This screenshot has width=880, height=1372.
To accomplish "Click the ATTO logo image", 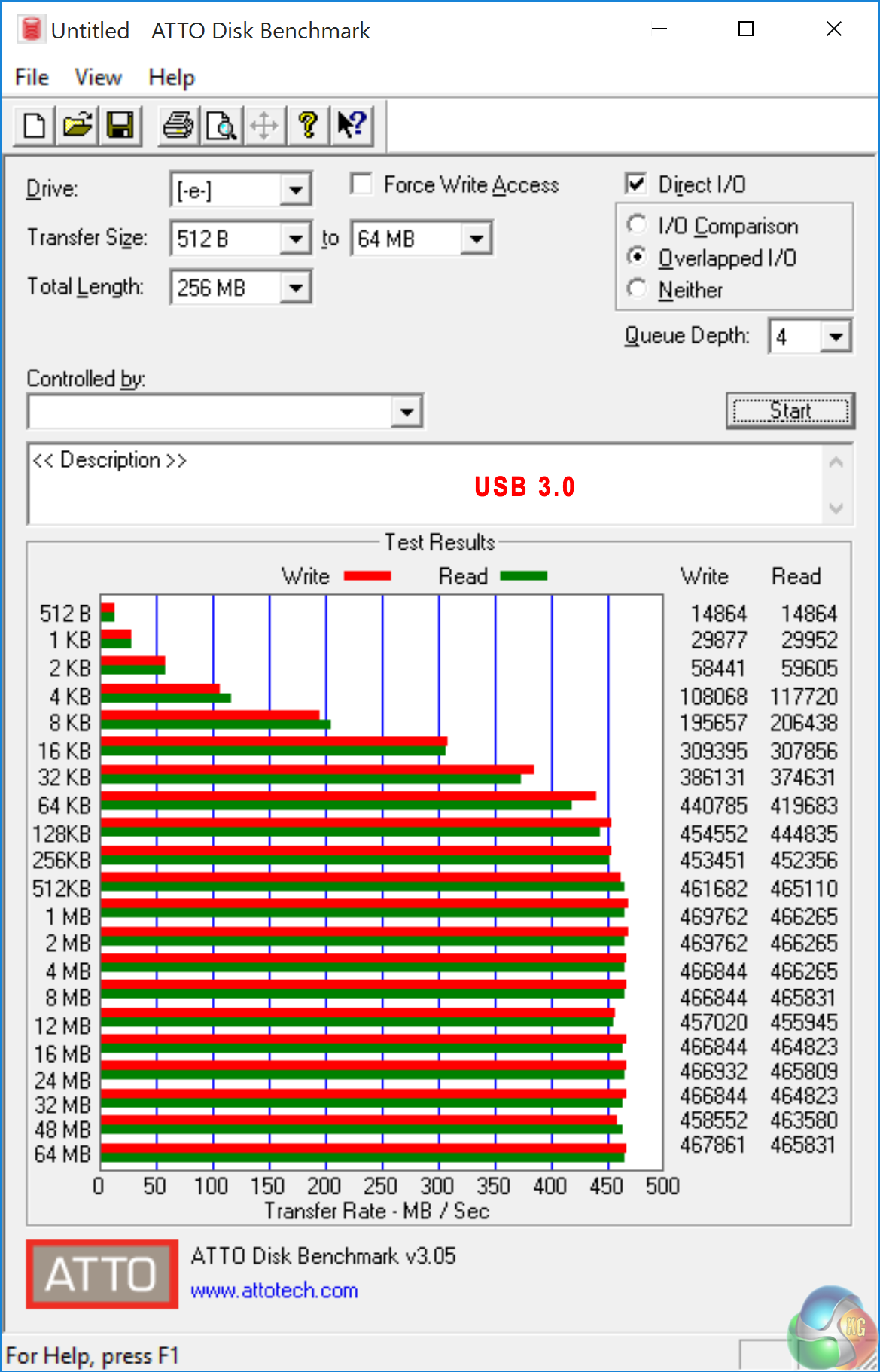I will pos(102,1274).
